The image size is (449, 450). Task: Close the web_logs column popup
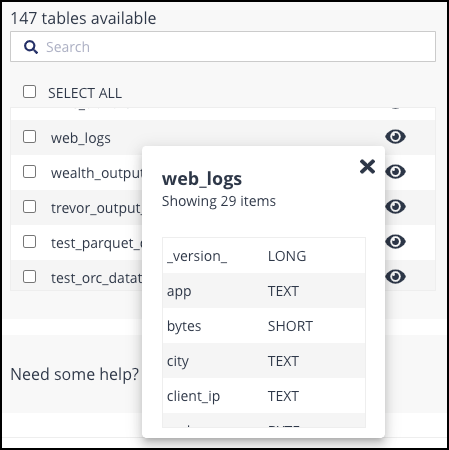point(367,166)
